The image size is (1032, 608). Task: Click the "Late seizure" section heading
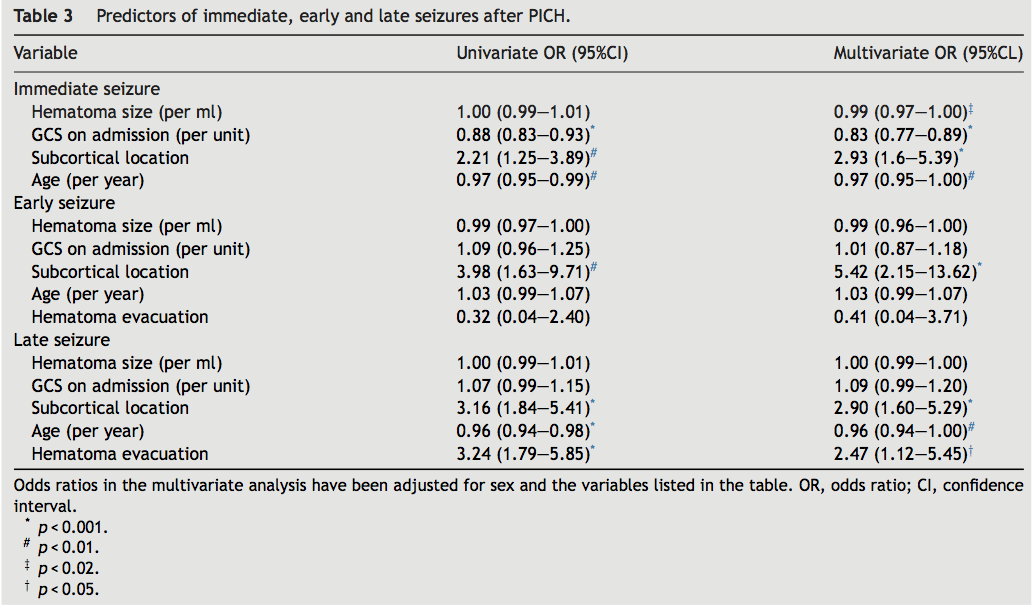(61, 340)
